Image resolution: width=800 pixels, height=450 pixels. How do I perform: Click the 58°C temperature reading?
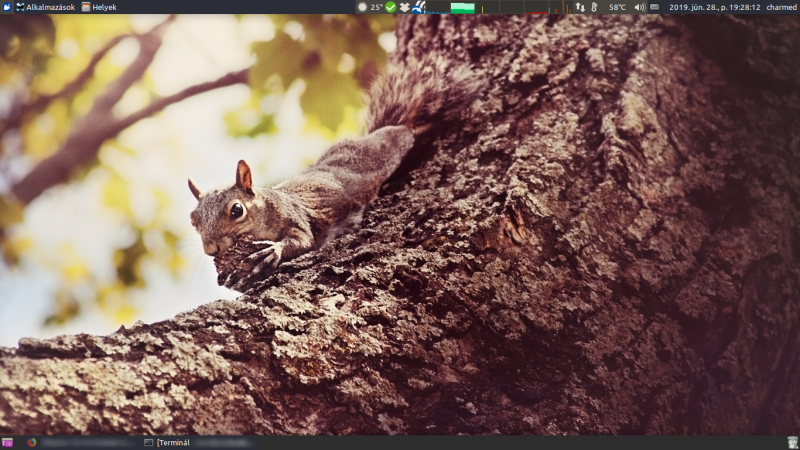click(617, 7)
